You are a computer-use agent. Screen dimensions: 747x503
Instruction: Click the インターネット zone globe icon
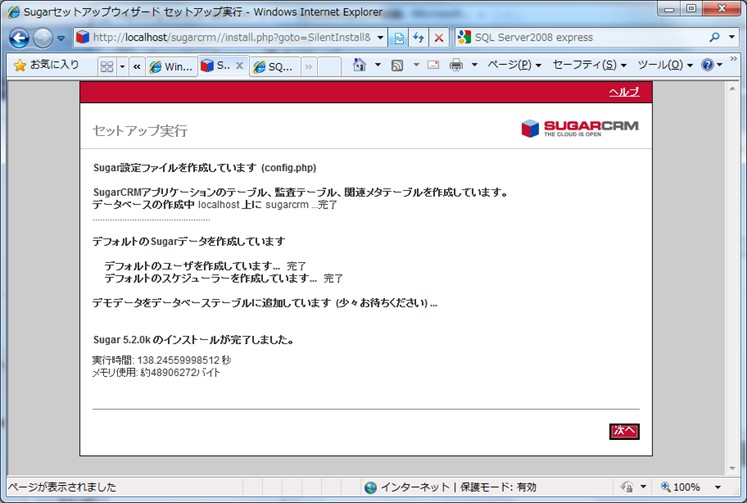click(370, 487)
